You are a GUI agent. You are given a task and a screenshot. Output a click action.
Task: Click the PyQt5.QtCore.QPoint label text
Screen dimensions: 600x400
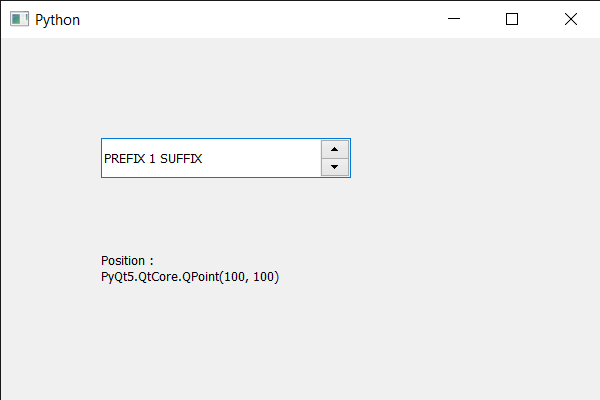(x=190, y=277)
